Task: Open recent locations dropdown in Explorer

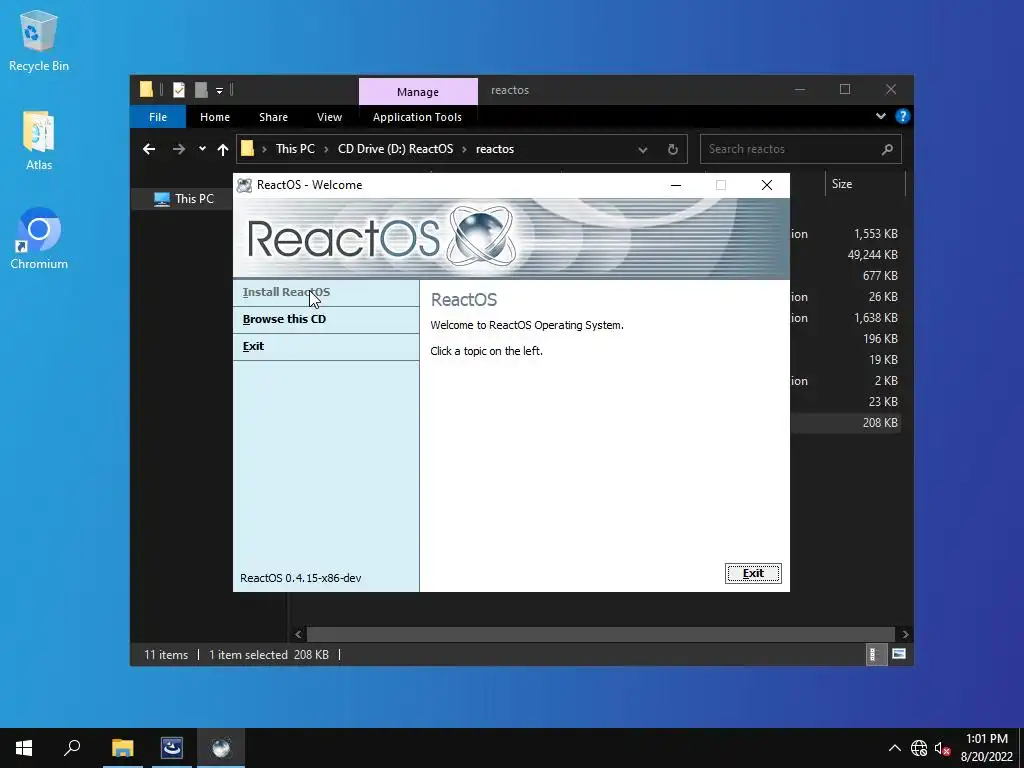Action: click(x=202, y=149)
